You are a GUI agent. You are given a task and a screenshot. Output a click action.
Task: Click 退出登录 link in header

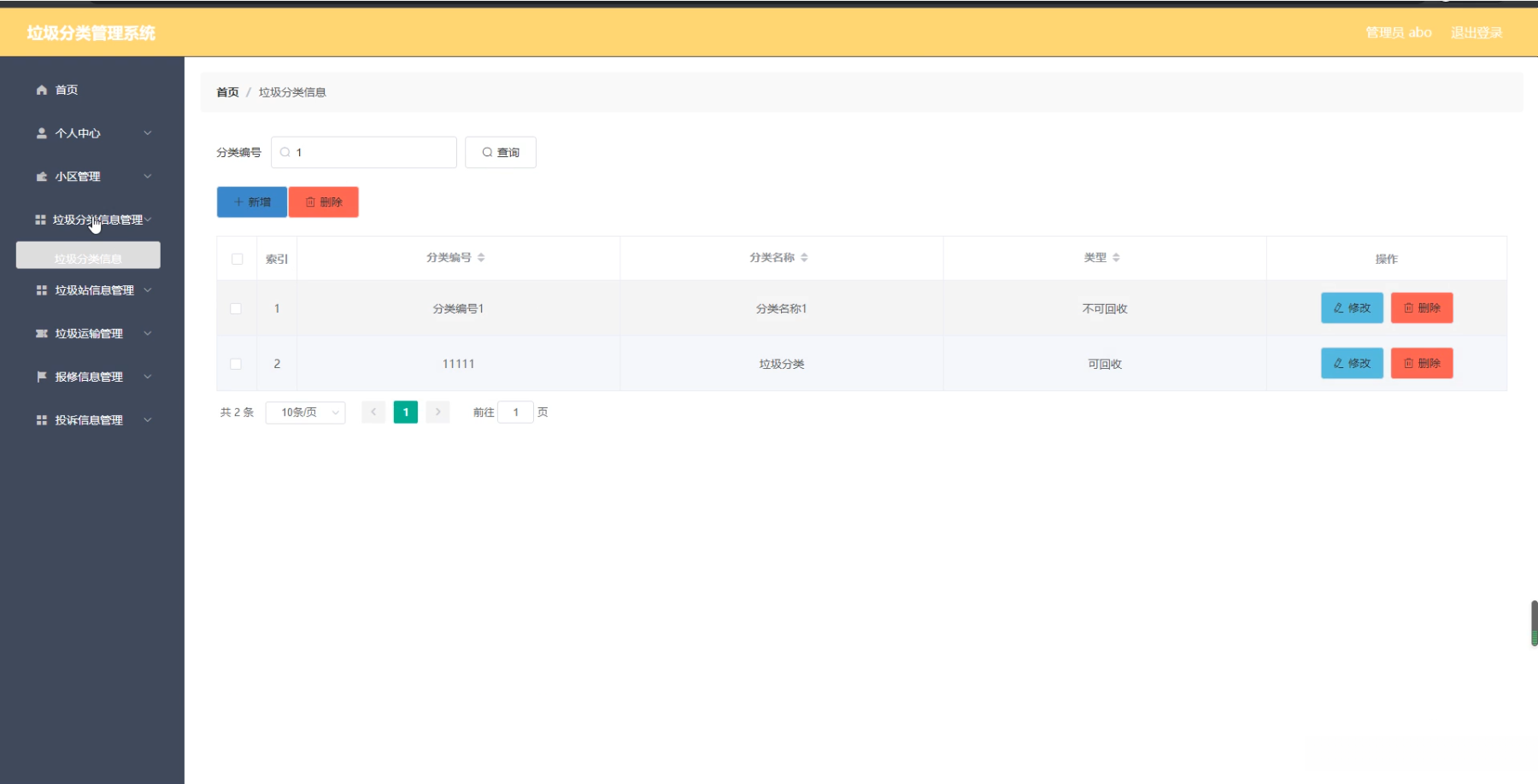[1476, 32]
